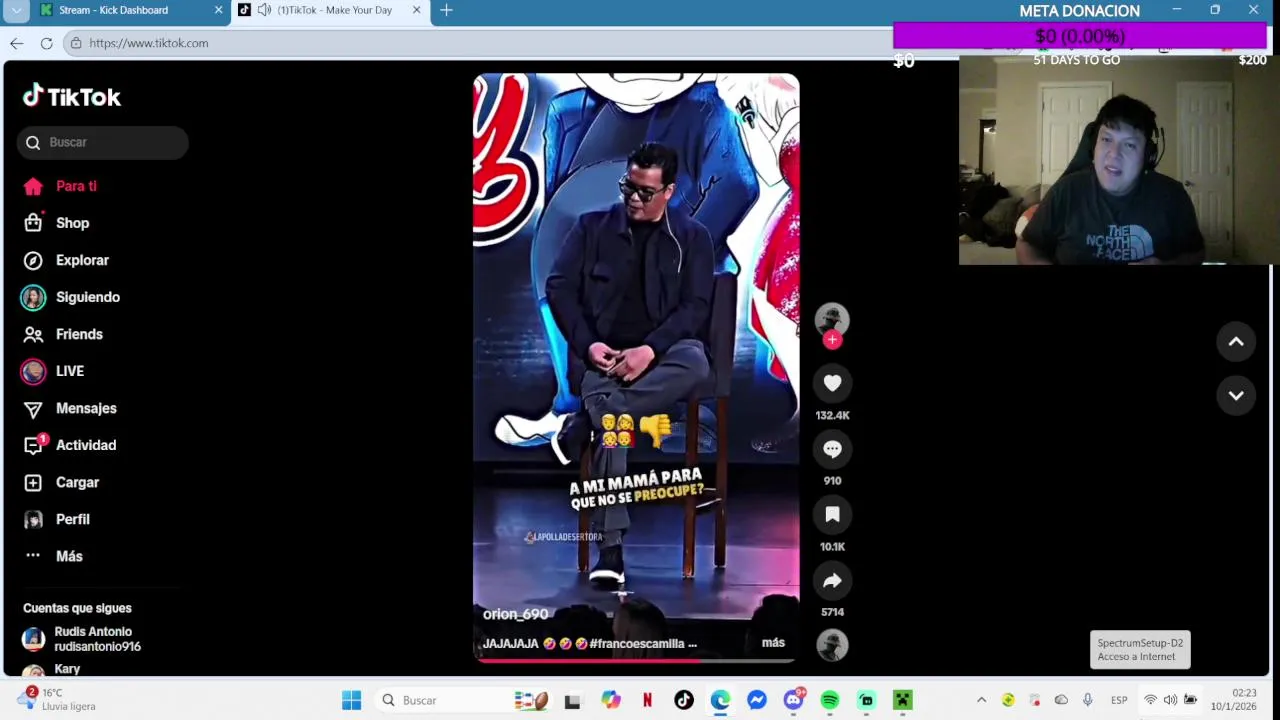Follow creator with the red plus button
Viewport: 1280px width, 720px height.
pyautogui.click(x=832, y=340)
